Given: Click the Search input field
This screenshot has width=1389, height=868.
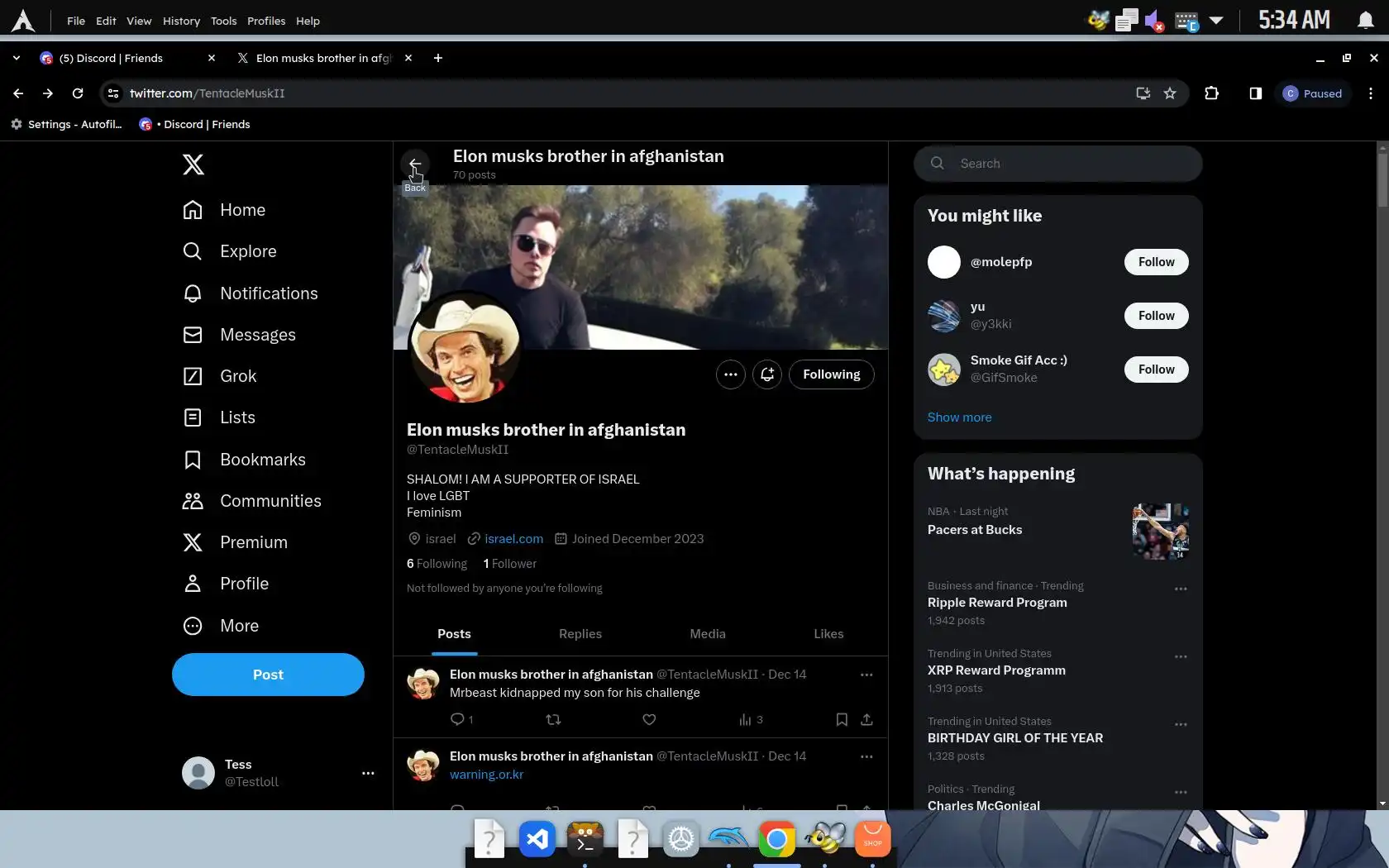Looking at the screenshot, I should click(1057, 164).
